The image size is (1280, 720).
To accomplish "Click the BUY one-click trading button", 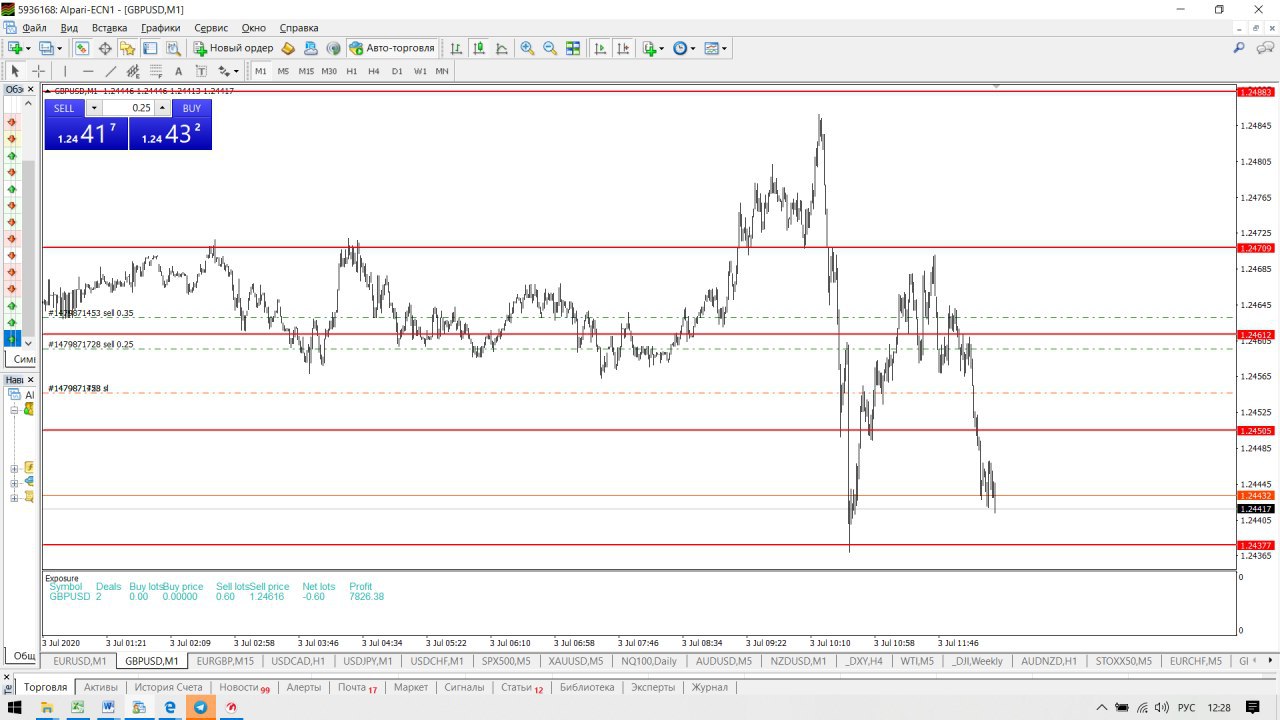I will pyautogui.click(x=192, y=108).
